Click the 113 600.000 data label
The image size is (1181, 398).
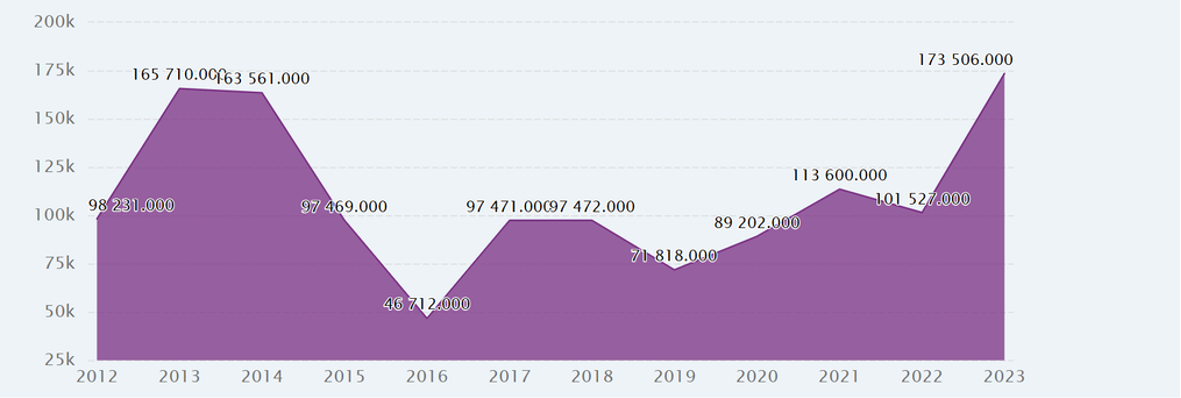pos(839,176)
